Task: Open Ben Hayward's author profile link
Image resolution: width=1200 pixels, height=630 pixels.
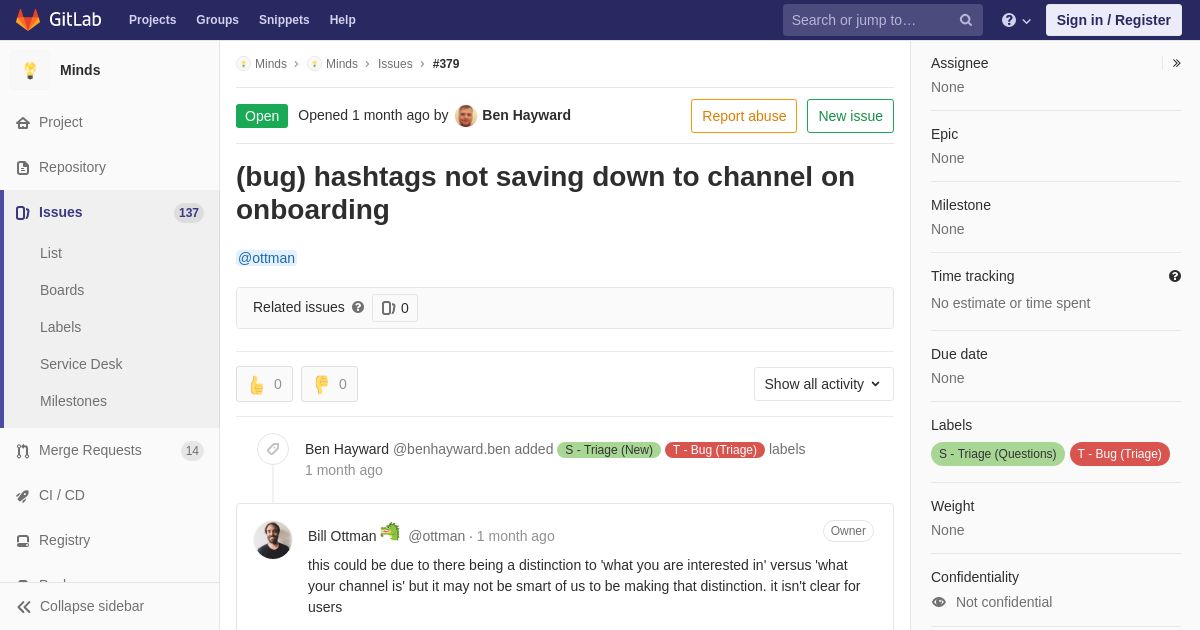Action: [526, 115]
